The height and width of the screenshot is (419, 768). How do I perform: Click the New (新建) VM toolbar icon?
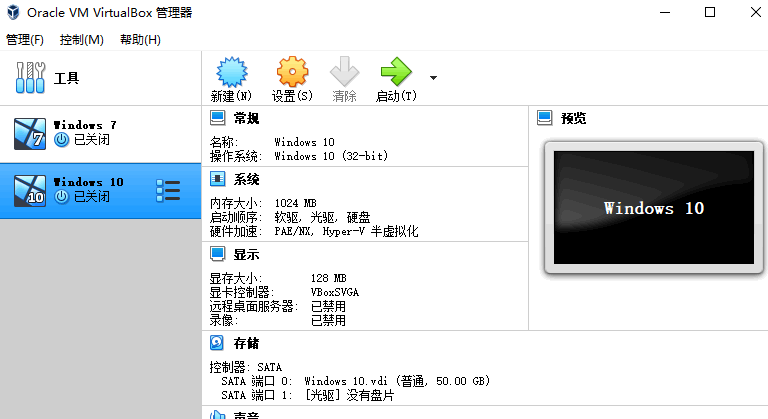[x=232, y=72]
